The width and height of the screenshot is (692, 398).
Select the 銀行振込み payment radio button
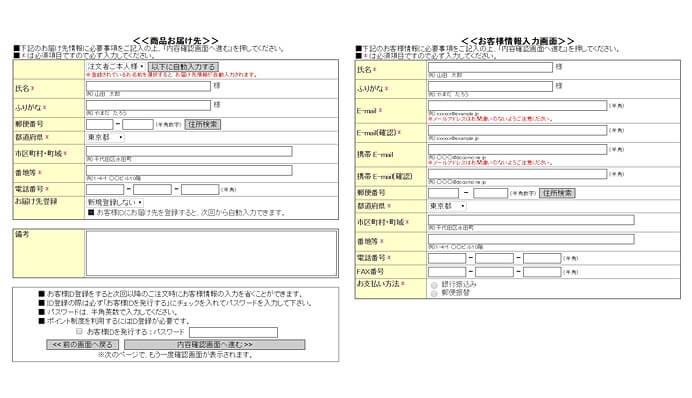coord(434,285)
